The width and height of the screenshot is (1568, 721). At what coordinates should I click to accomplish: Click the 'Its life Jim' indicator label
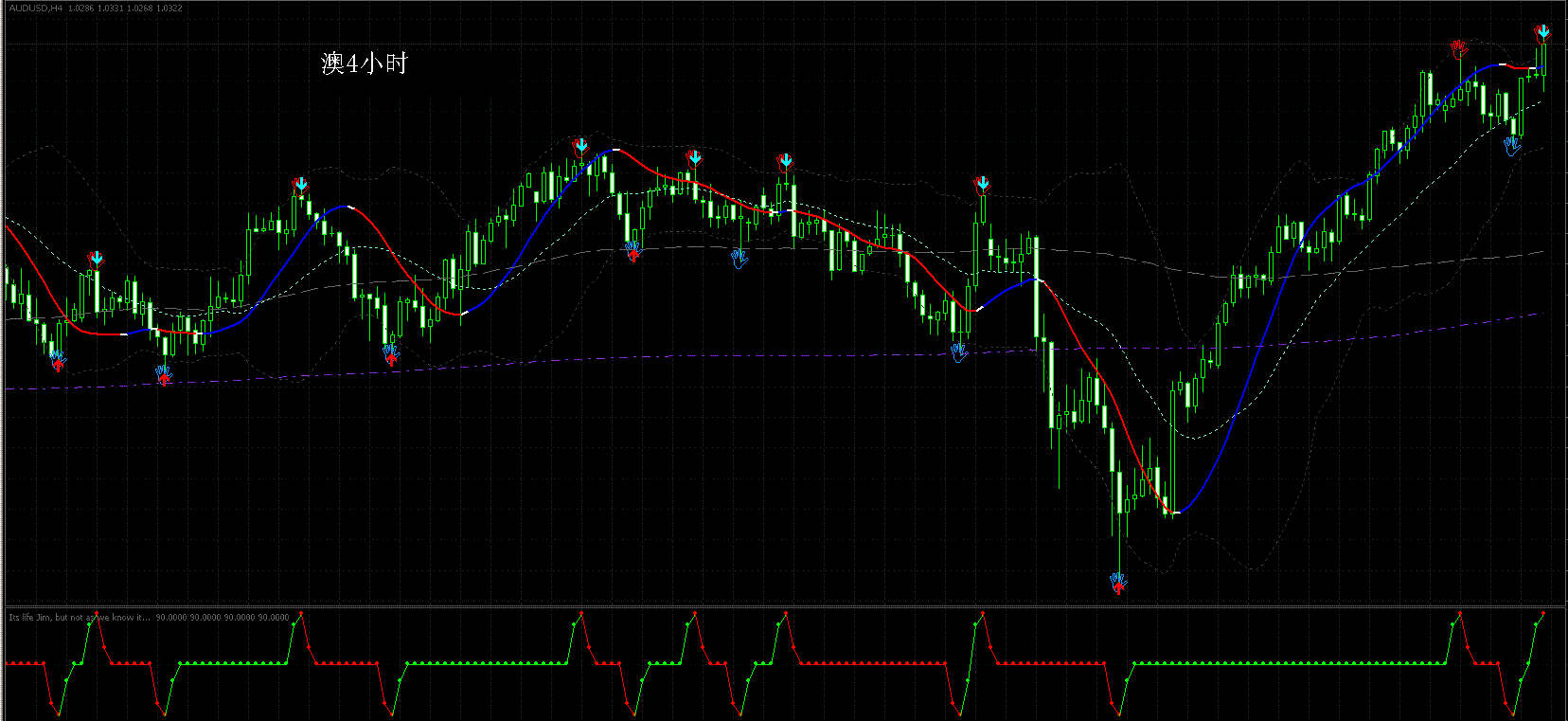pyautogui.click(x=79, y=618)
